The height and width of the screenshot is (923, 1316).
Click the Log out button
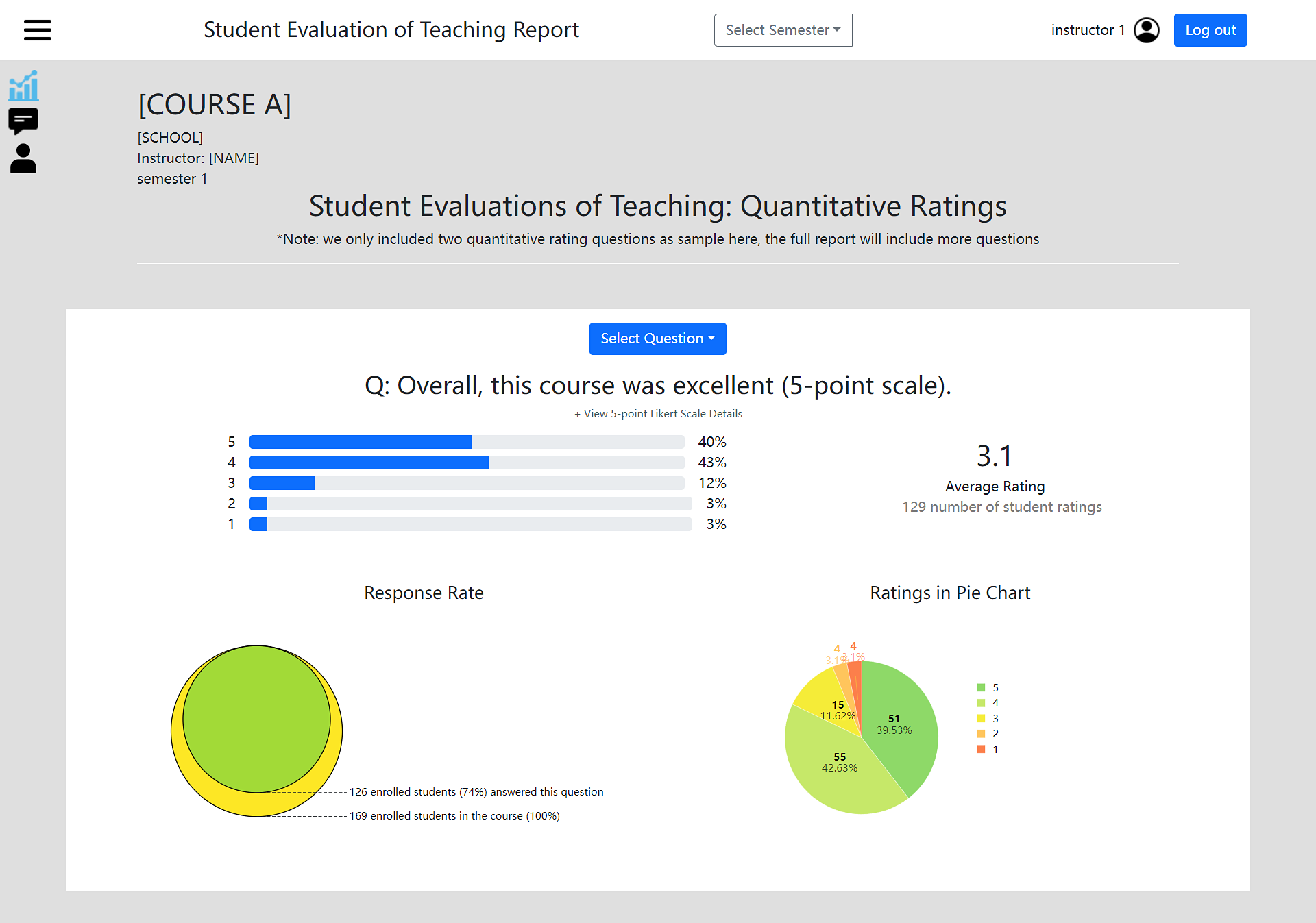(x=1210, y=30)
